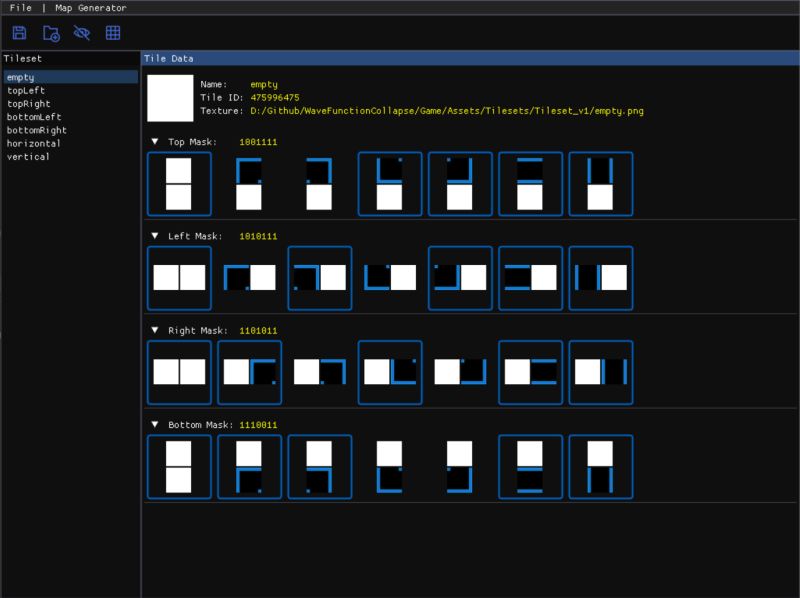Viewport: 800px width, 598px height.
Task: Select the 'empty' tile in Tileset list
Action: coord(70,77)
